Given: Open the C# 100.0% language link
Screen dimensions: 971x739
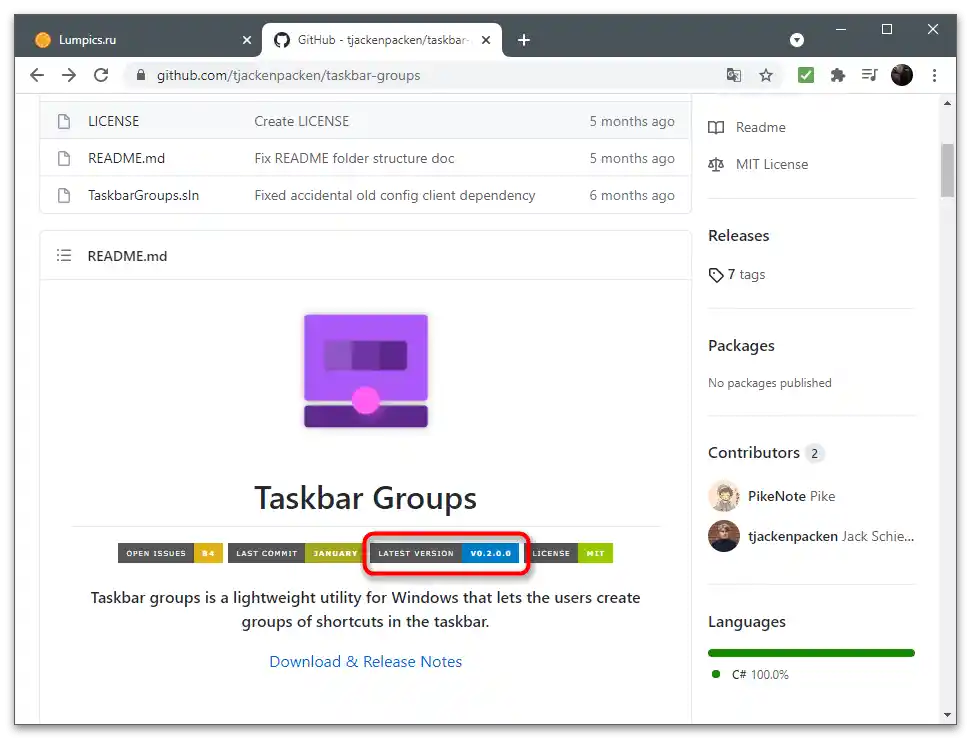Looking at the screenshot, I should pos(760,675).
